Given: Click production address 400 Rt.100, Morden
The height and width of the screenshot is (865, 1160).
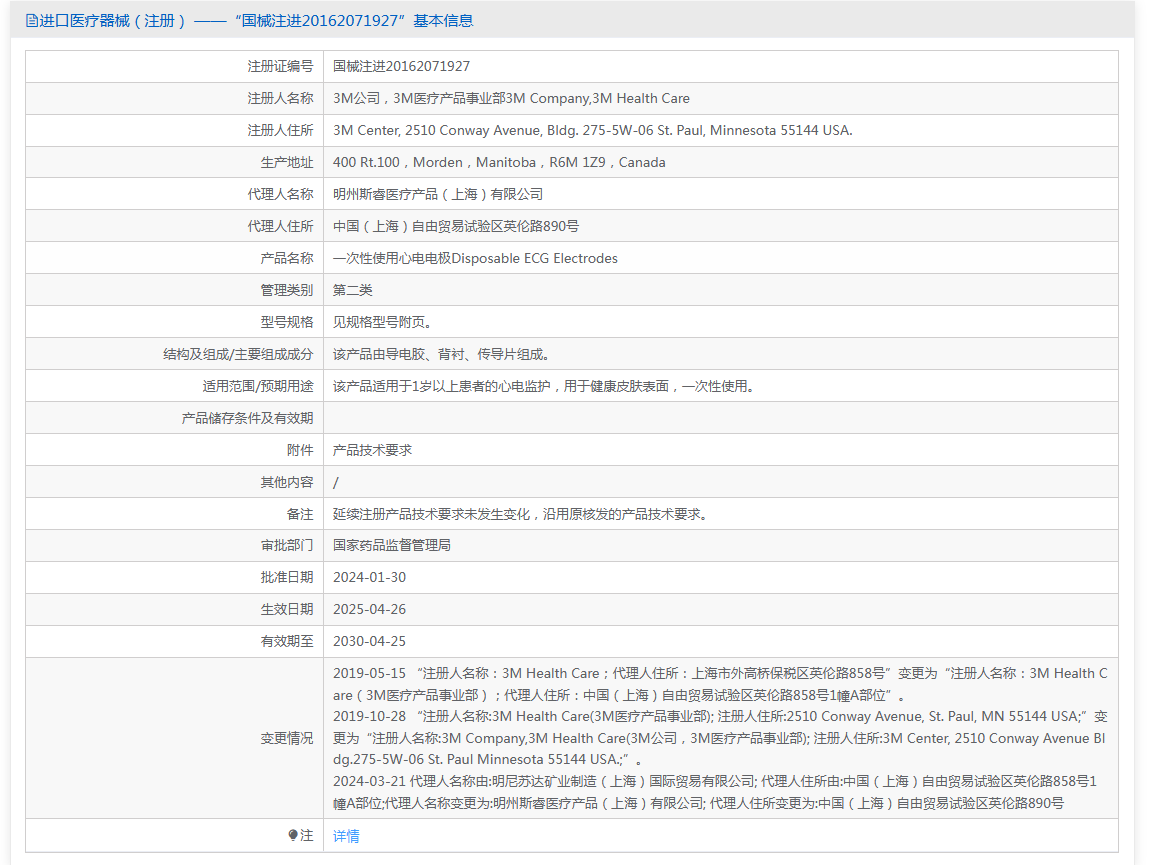Looking at the screenshot, I should 499,162.
